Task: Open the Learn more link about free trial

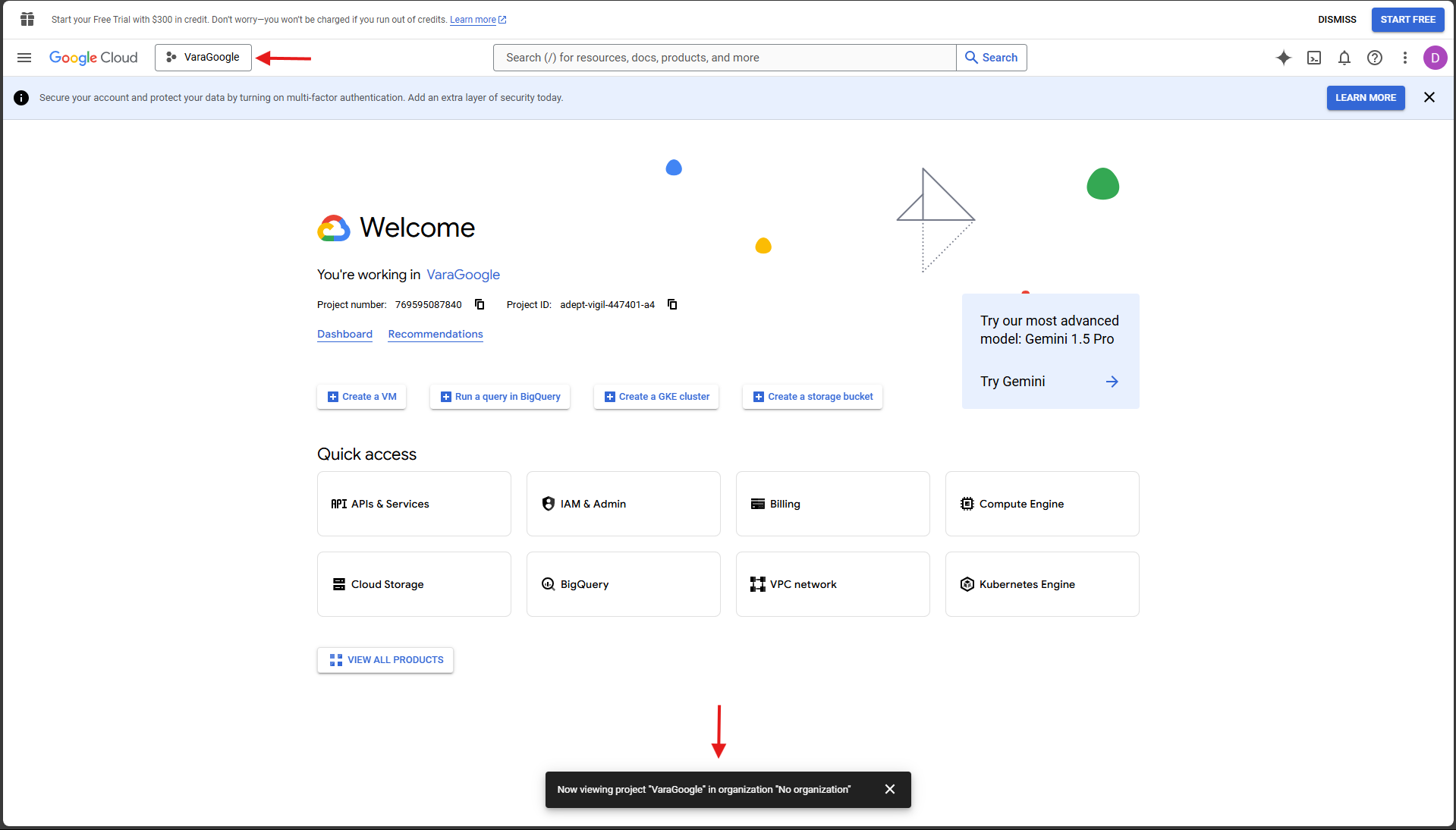Action: point(478,20)
